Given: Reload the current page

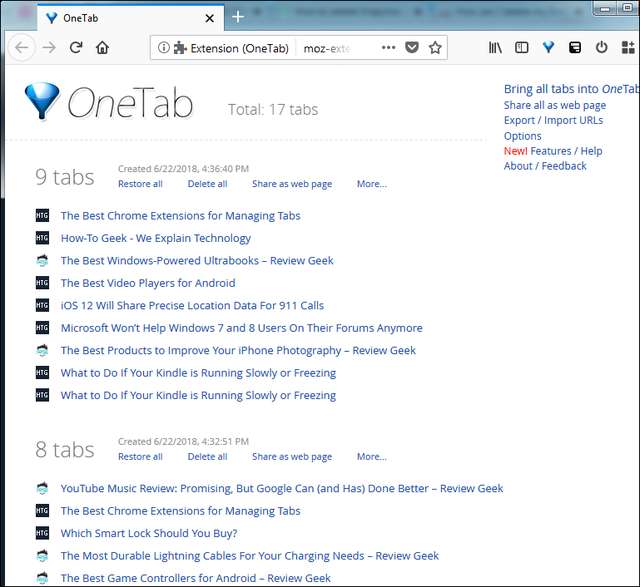Looking at the screenshot, I should [x=76, y=48].
